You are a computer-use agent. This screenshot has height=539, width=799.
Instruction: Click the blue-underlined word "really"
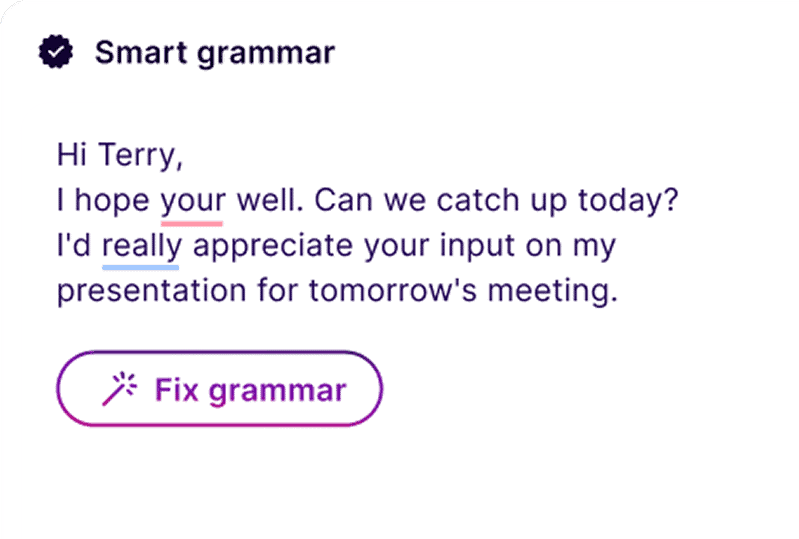[x=142, y=245]
